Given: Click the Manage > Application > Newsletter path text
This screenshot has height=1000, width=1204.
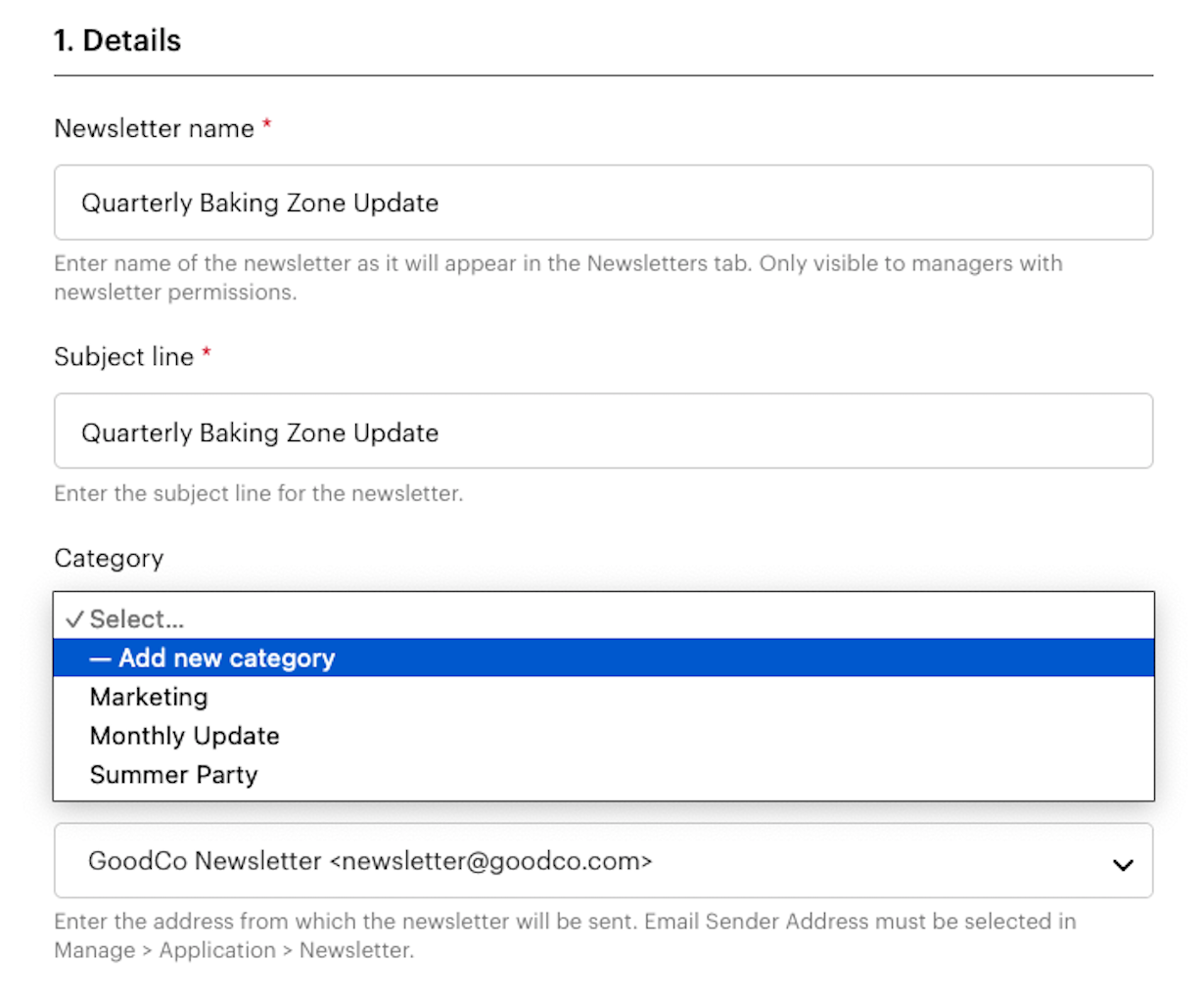Looking at the screenshot, I should click(x=234, y=950).
